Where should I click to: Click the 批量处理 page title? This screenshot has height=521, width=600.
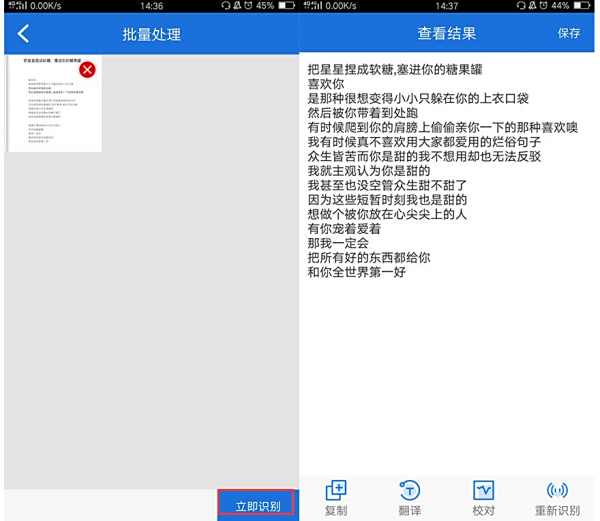point(151,34)
